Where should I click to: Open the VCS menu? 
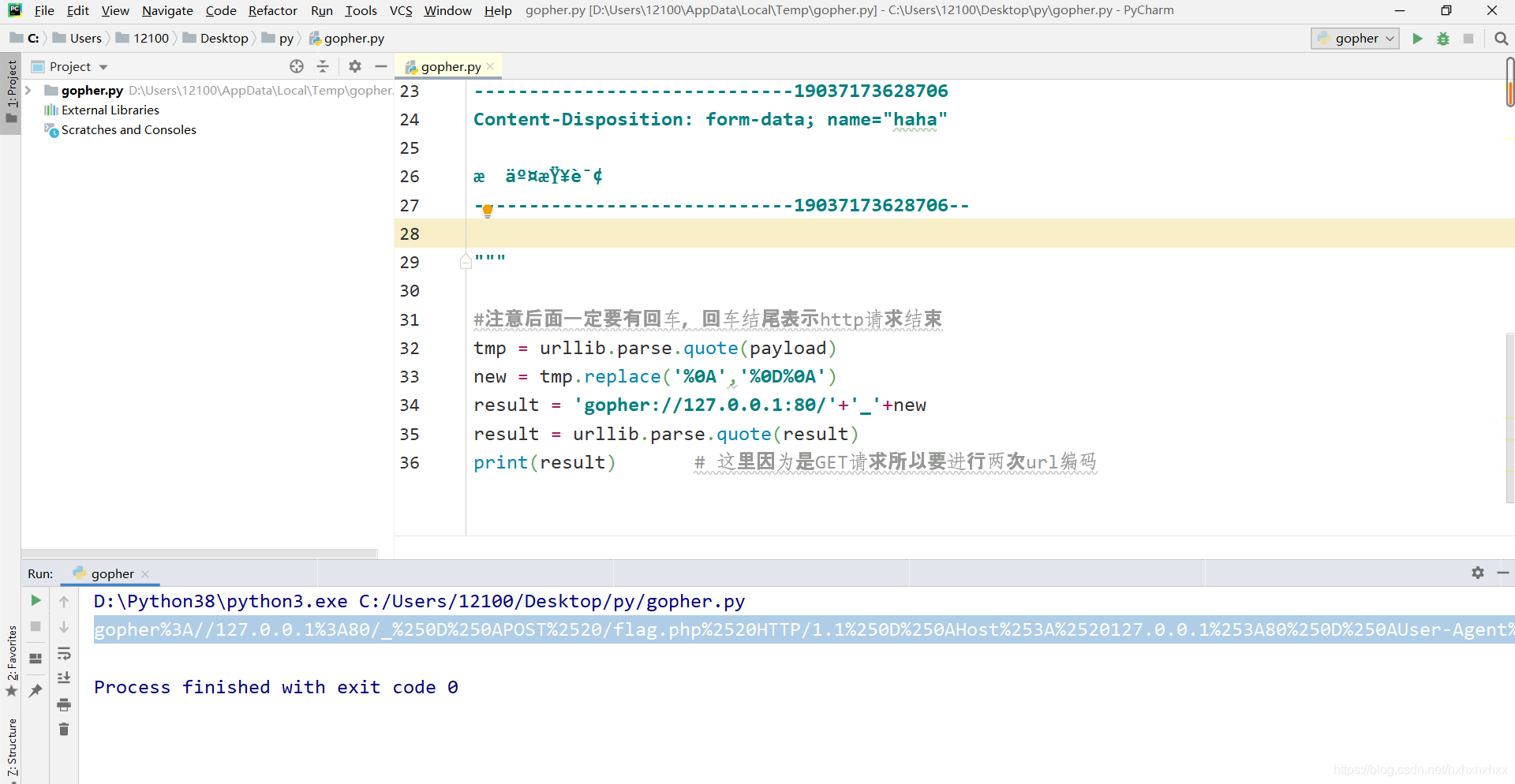coord(401,10)
